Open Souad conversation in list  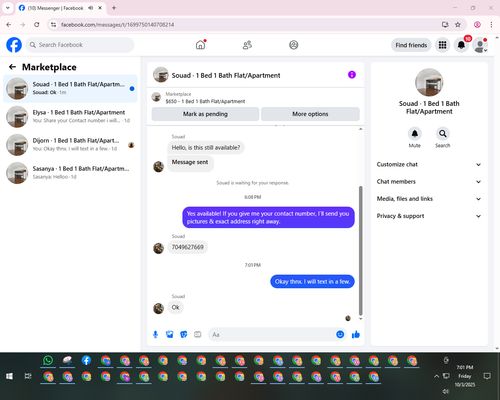pyautogui.click(x=70, y=89)
